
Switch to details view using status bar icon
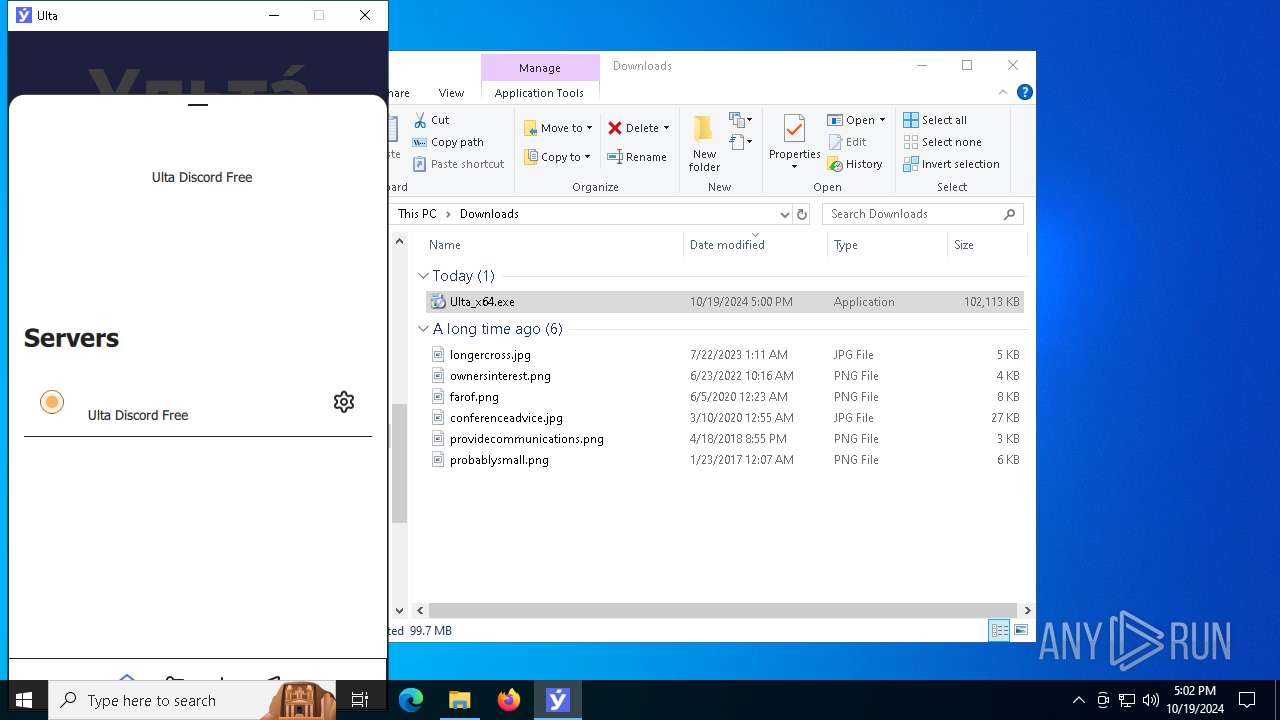point(999,630)
